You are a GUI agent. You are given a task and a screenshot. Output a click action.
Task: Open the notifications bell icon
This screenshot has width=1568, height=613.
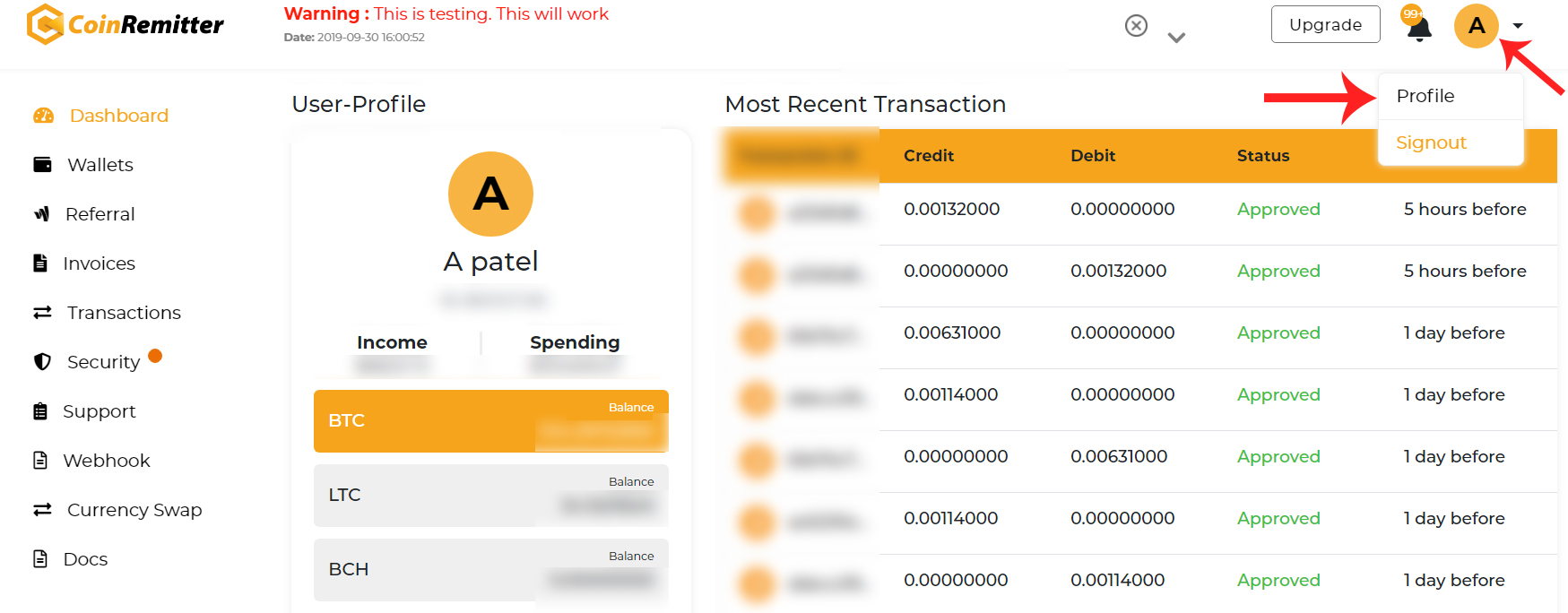tap(1418, 28)
